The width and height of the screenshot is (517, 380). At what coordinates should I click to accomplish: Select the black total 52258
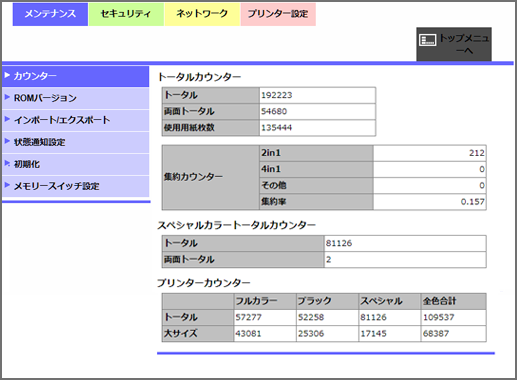tap(311, 317)
